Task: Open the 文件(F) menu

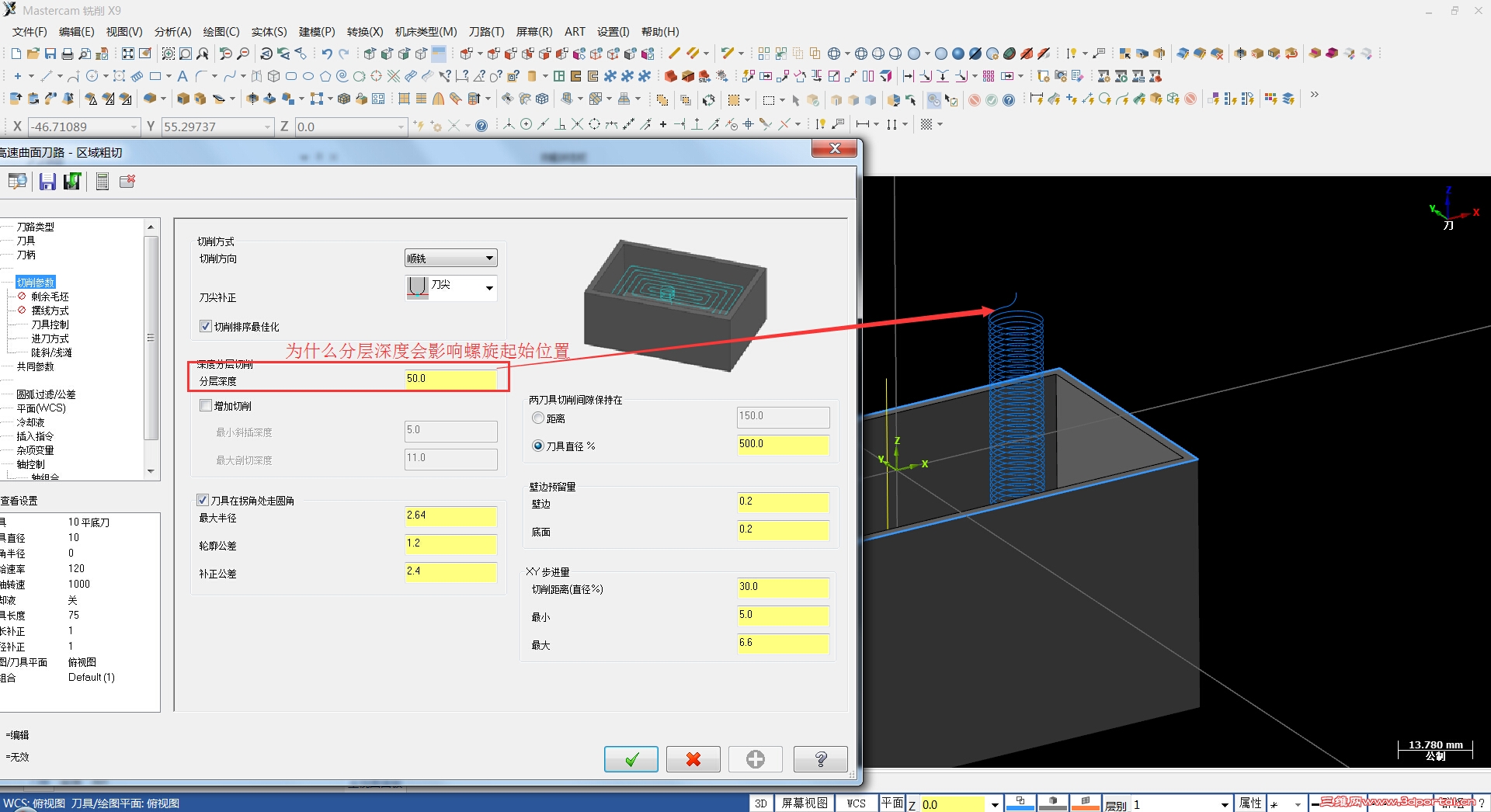Action: click(x=30, y=32)
